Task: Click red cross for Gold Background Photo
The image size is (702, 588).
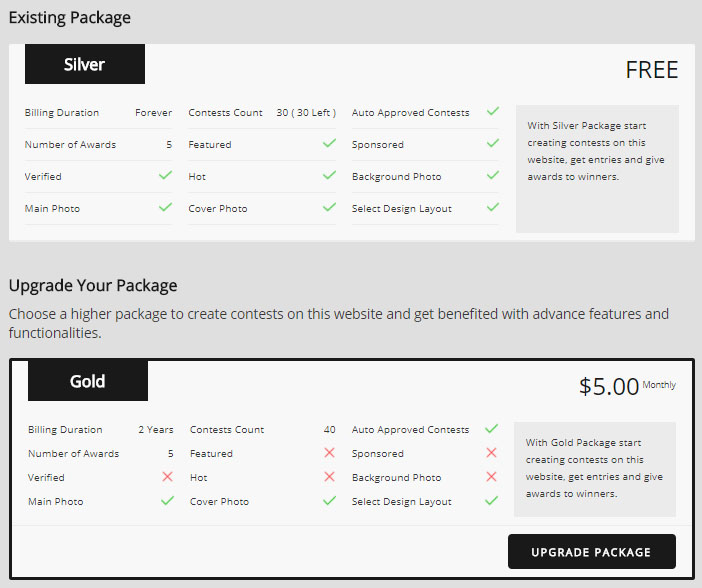Action: pyautogui.click(x=491, y=477)
